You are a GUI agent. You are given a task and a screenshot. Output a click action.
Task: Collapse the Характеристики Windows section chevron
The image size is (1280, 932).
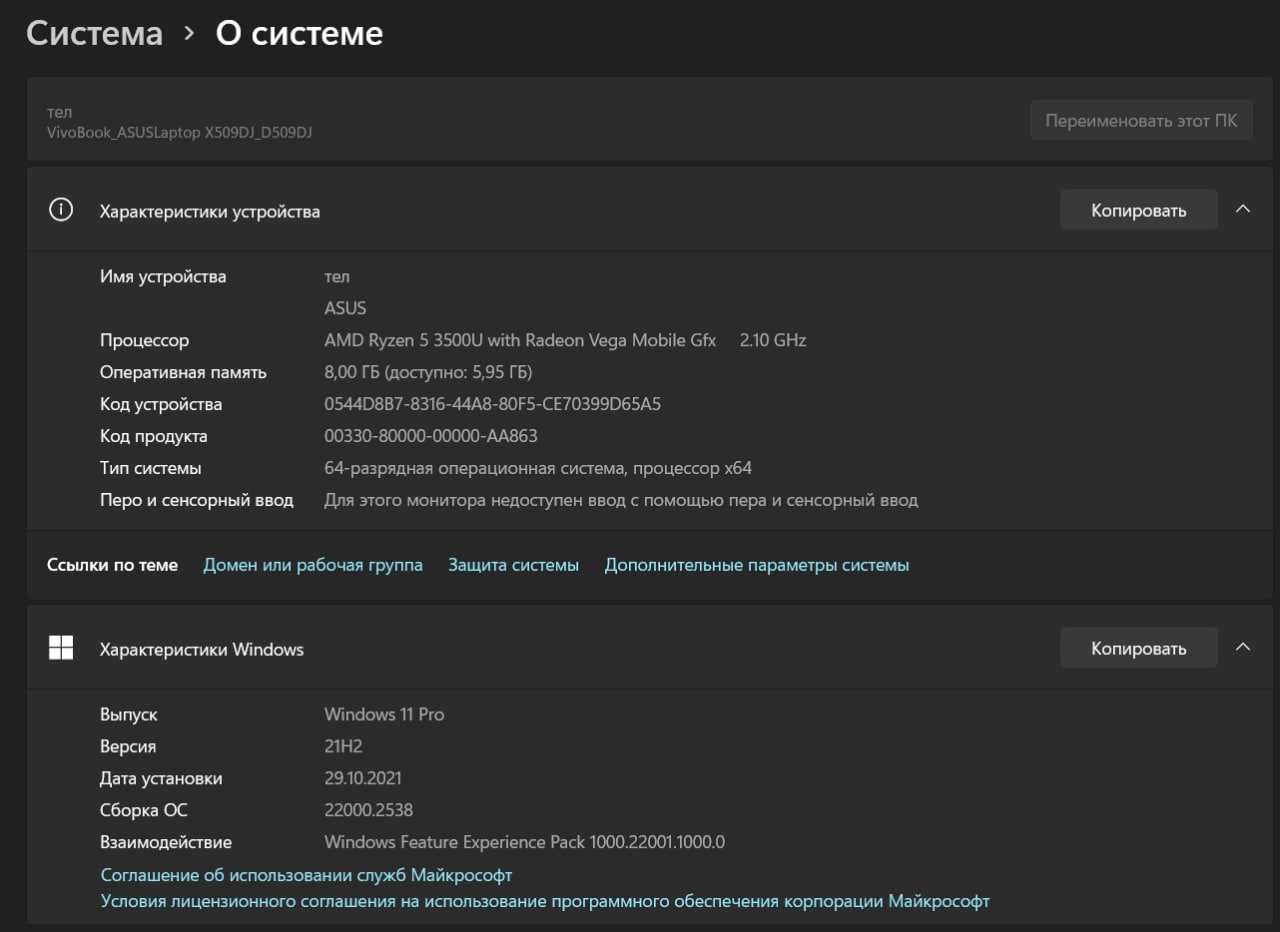1243,648
